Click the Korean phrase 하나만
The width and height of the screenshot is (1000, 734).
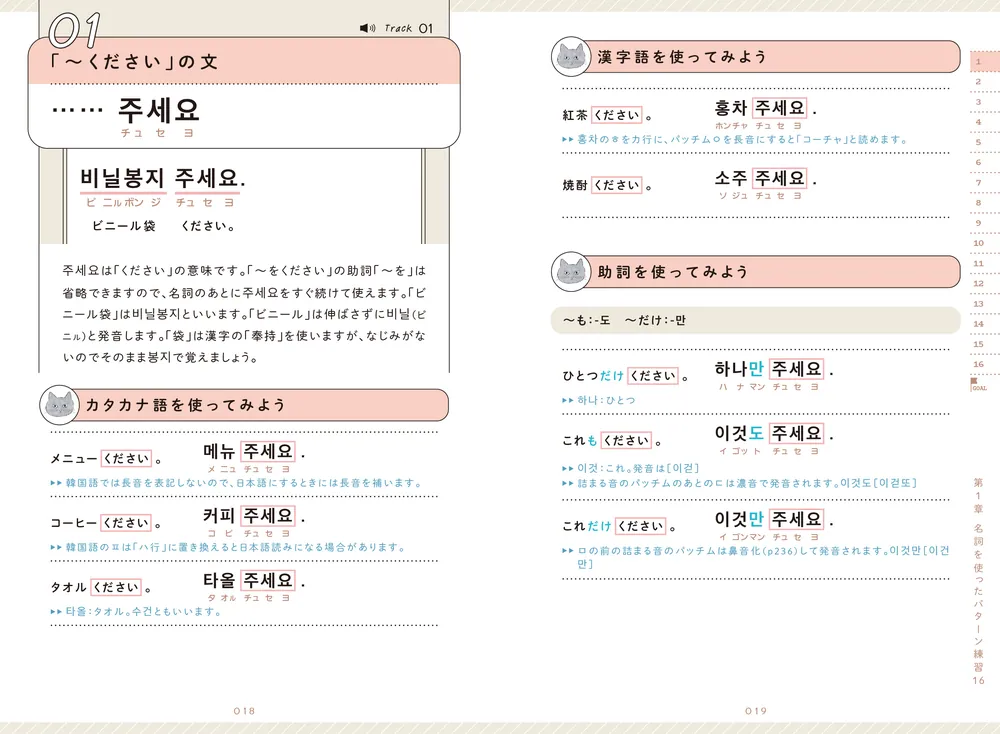[x=739, y=369]
